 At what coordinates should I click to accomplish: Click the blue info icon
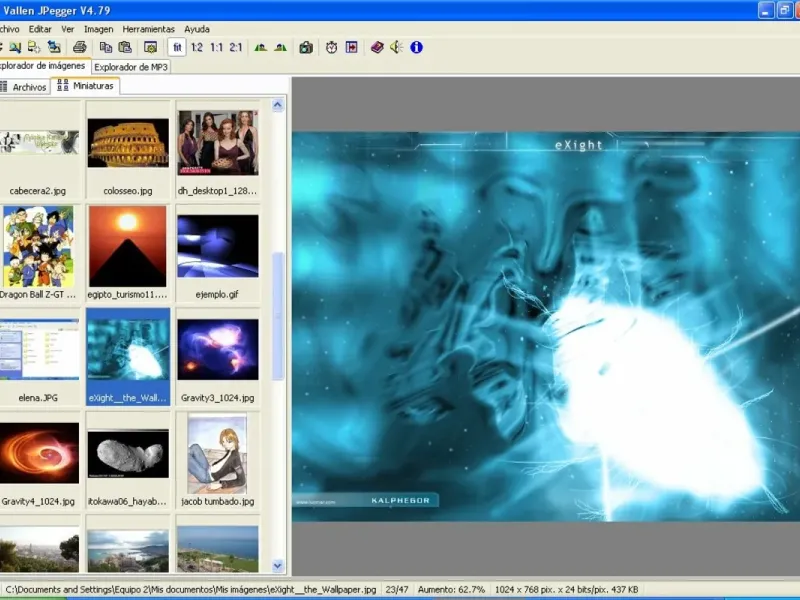coord(416,47)
